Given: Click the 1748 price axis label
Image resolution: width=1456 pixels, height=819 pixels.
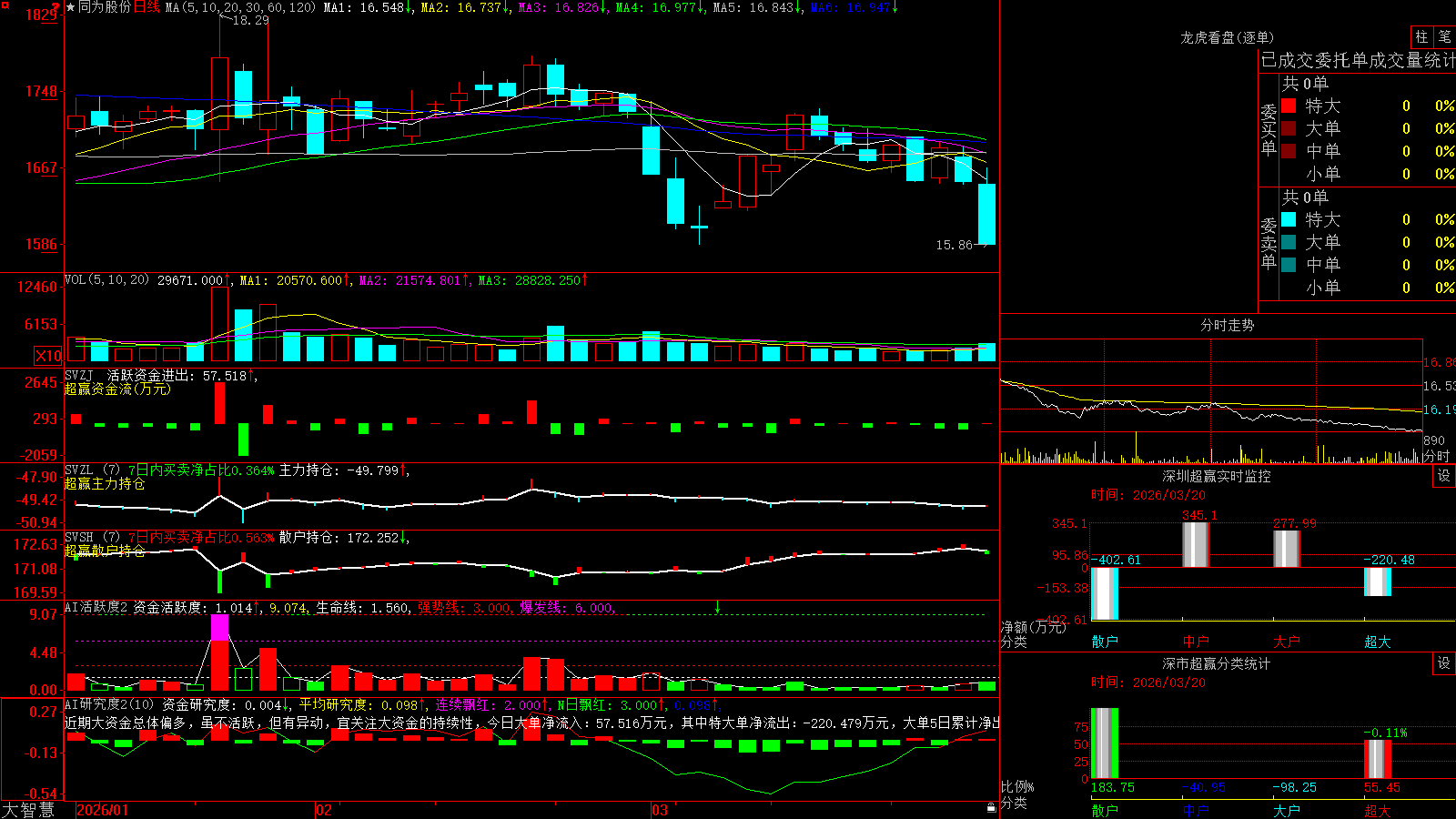Looking at the screenshot, I should tap(41, 91).
